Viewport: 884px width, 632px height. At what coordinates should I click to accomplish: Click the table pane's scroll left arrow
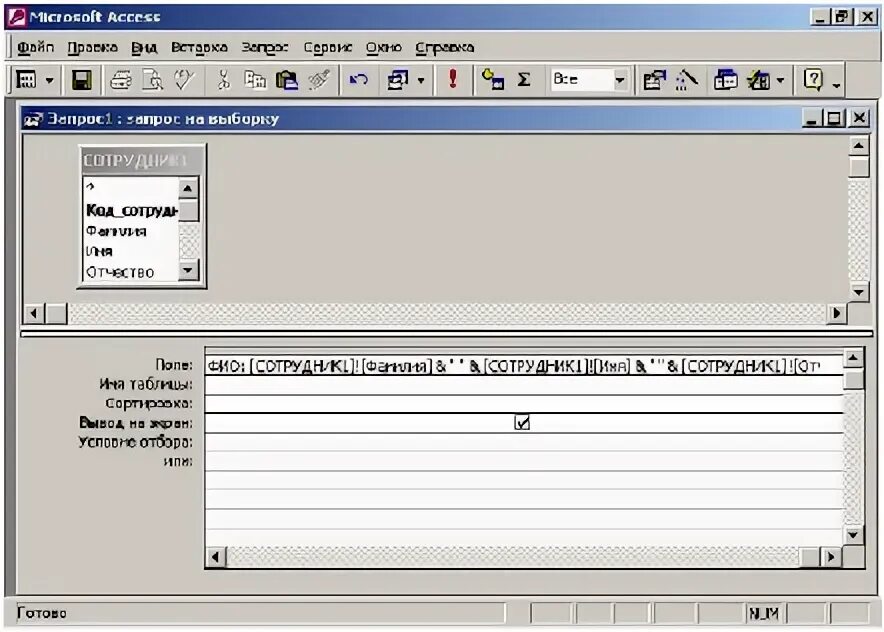pos(34,313)
